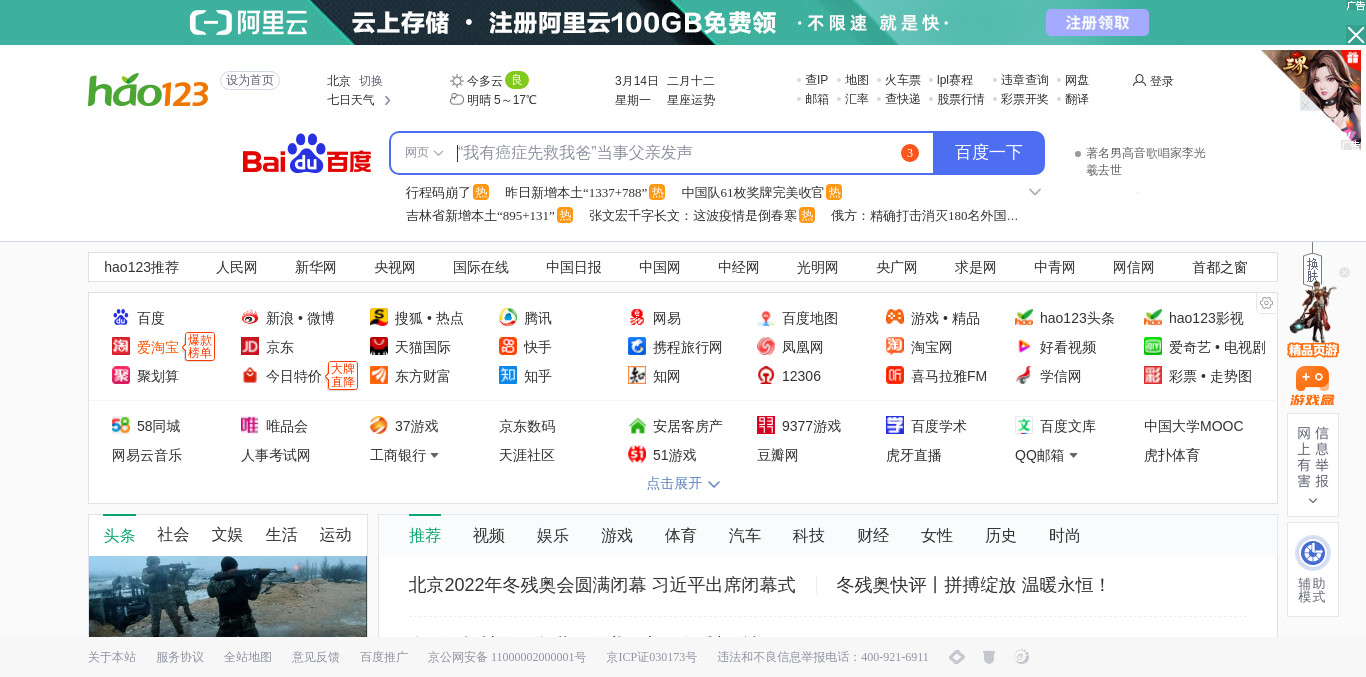The image size is (1366, 677).
Task: Expand the hot news list chevron
Action: coord(1035,192)
